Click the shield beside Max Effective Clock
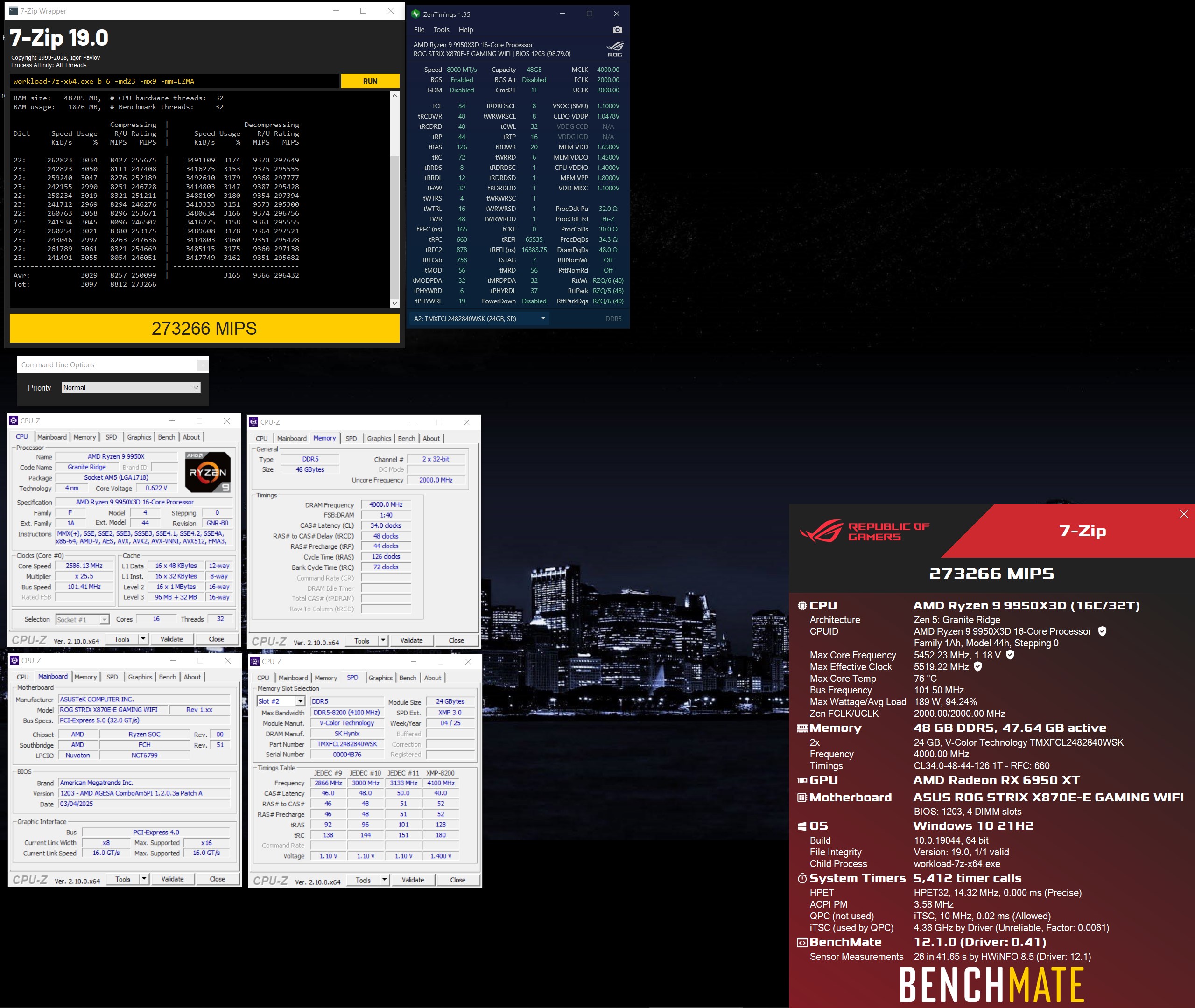This screenshot has width=1195, height=1008. [x=978, y=667]
